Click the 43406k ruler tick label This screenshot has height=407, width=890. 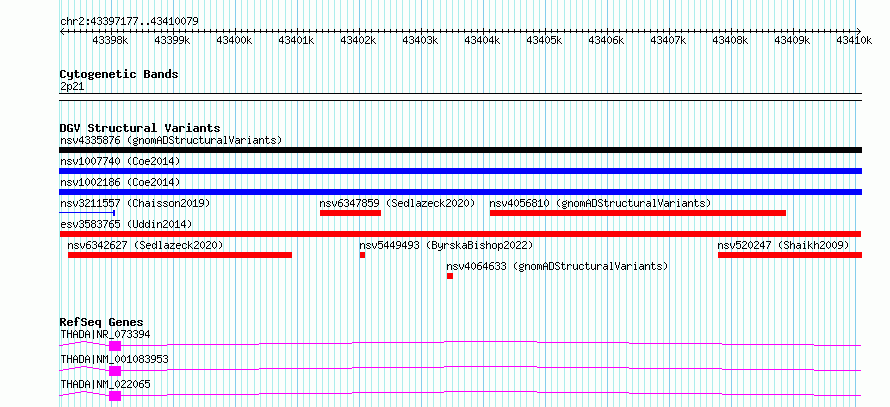coord(607,40)
